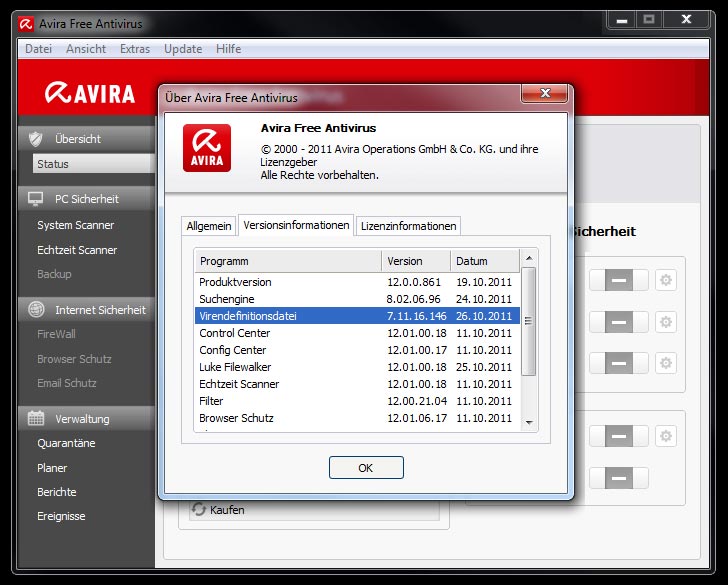The width and height of the screenshot is (728, 585).
Task: Toggle the bottom switch without gear icon
Action: coord(618,478)
